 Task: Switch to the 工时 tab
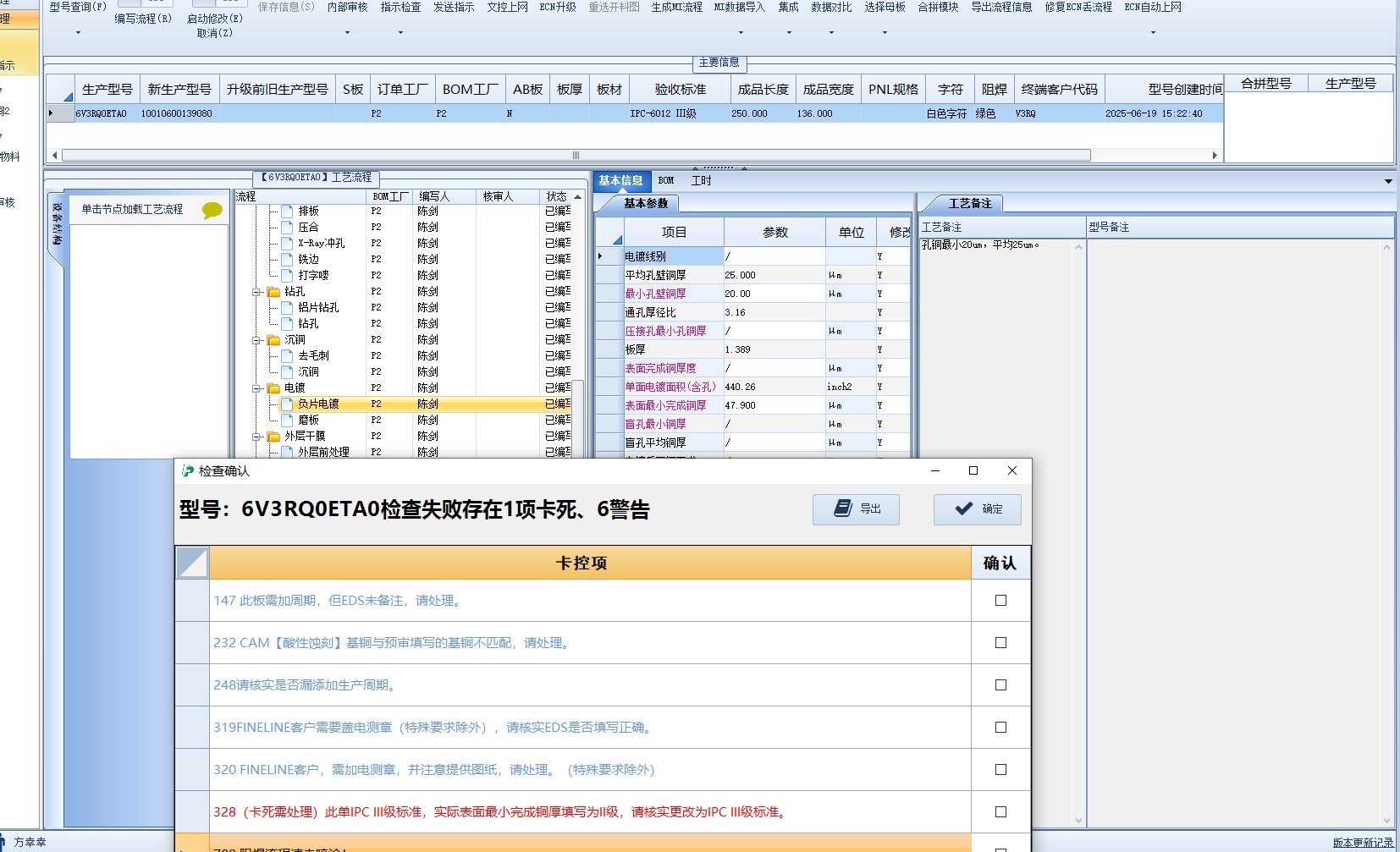point(701,180)
